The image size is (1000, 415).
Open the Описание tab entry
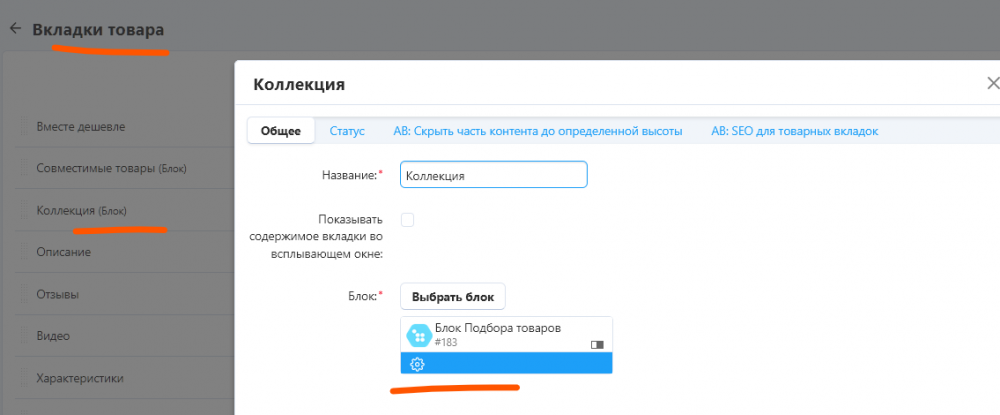(64, 252)
